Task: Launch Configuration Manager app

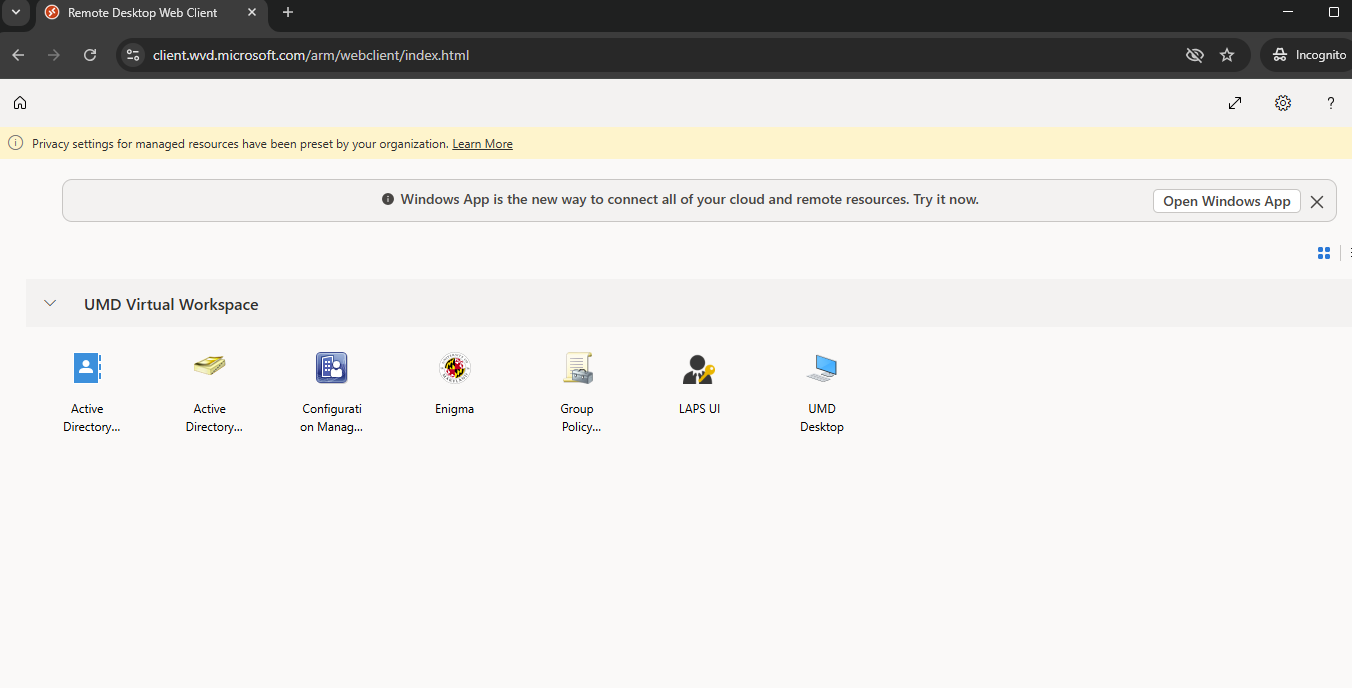Action: point(331,369)
